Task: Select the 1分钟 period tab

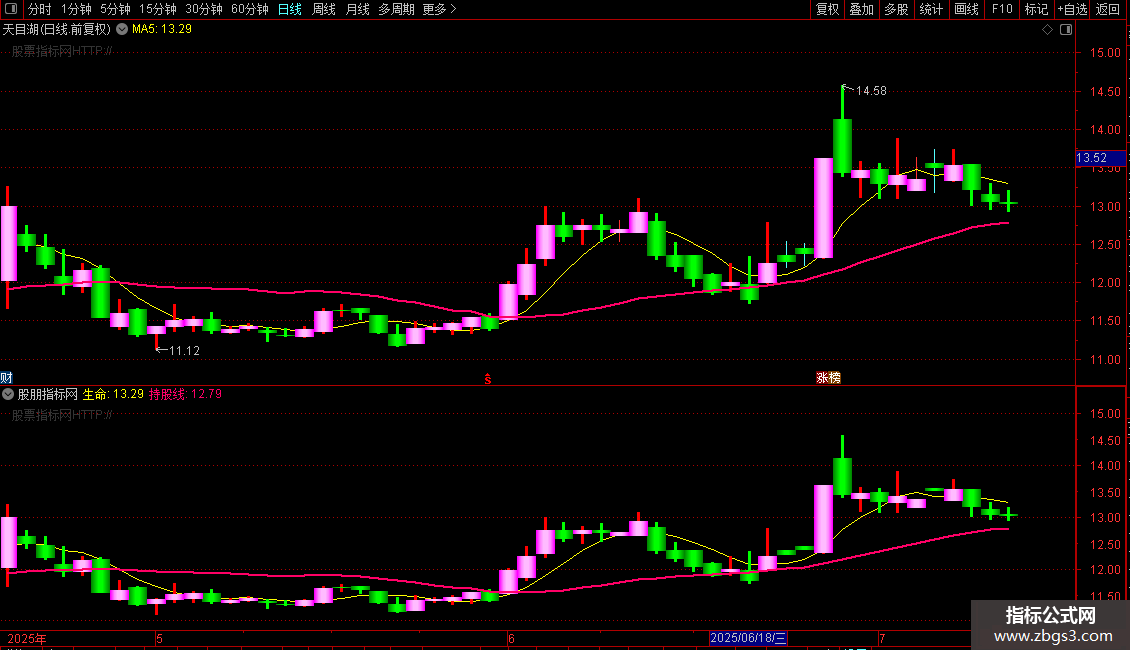Action: 76,9
